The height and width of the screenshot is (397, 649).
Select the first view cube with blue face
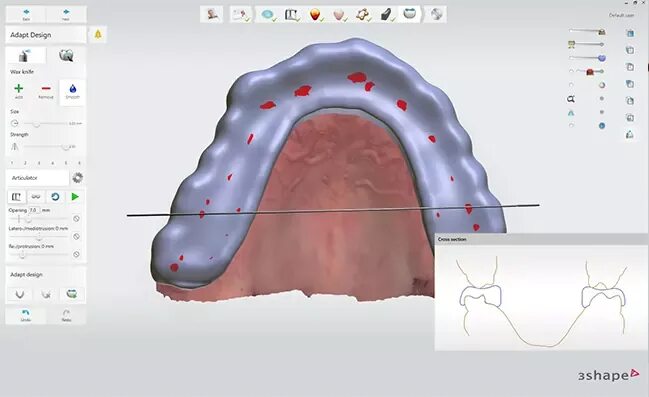click(630, 33)
